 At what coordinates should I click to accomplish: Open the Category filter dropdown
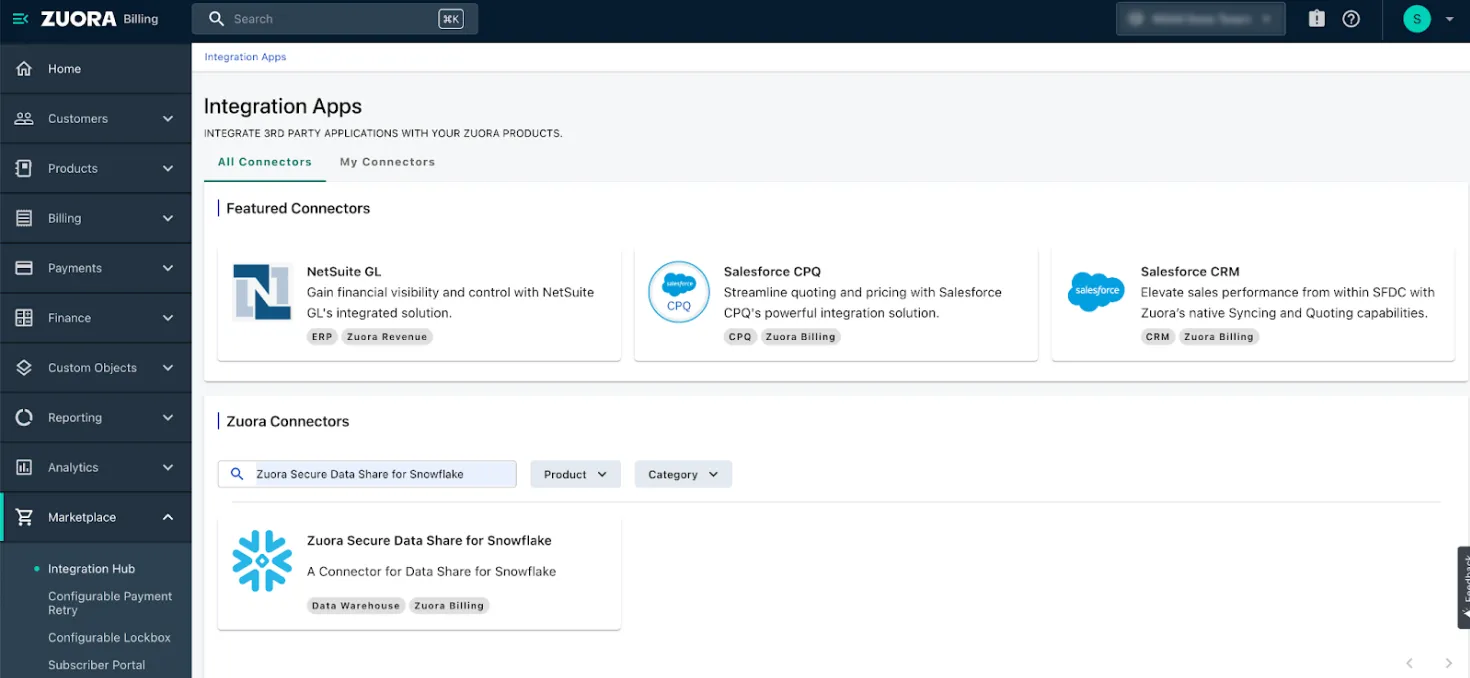tap(683, 474)
